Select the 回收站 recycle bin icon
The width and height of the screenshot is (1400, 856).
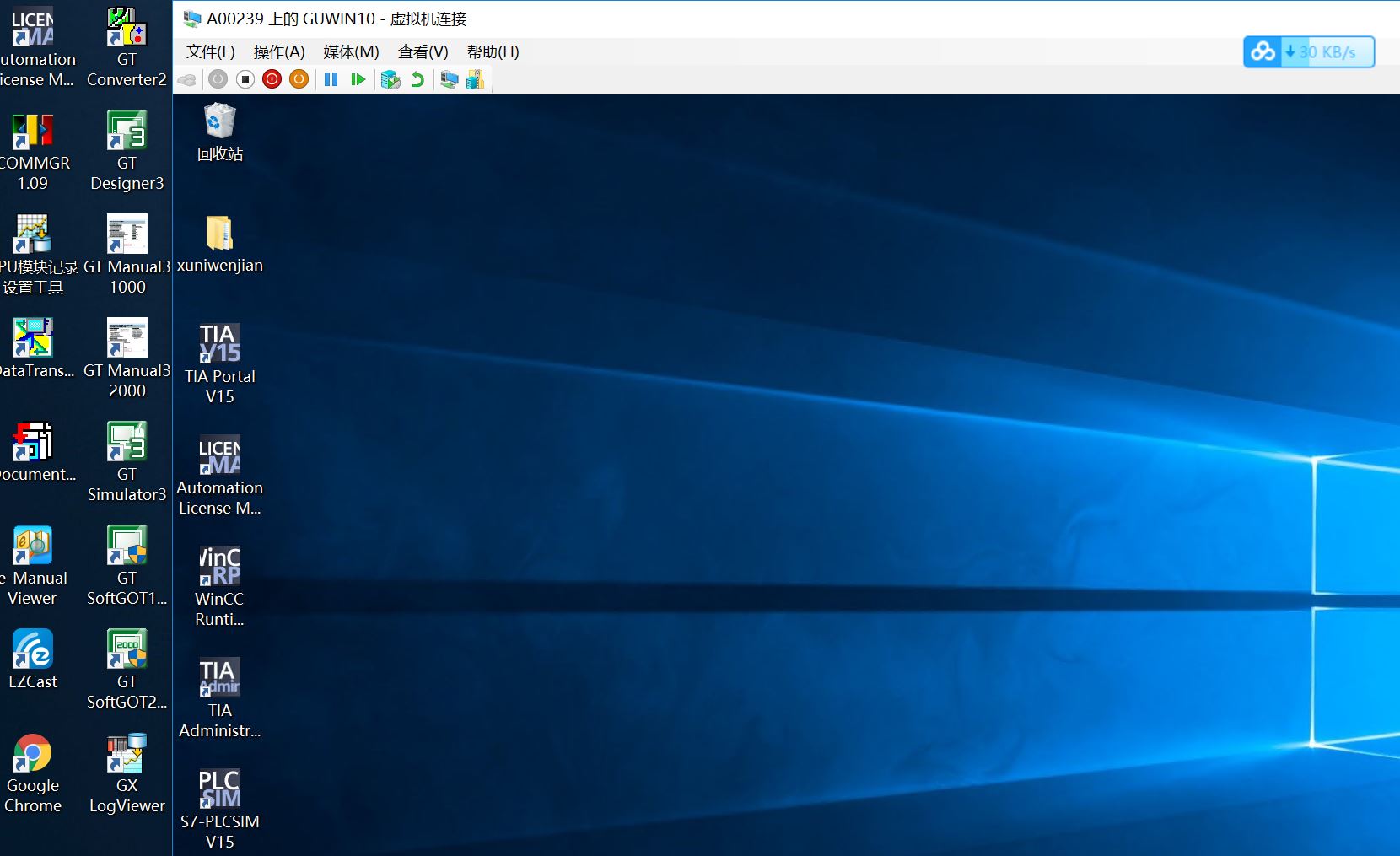tap(220, 132)
